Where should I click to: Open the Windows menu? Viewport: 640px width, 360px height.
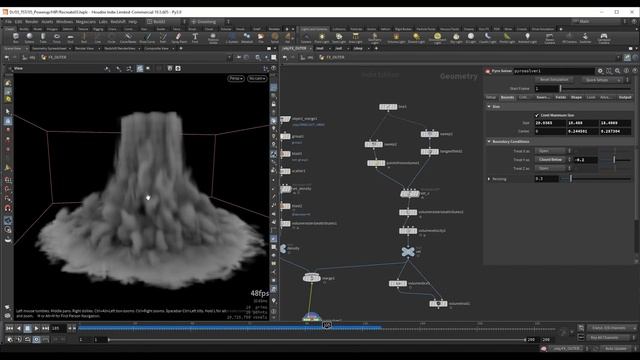(64, 22)
